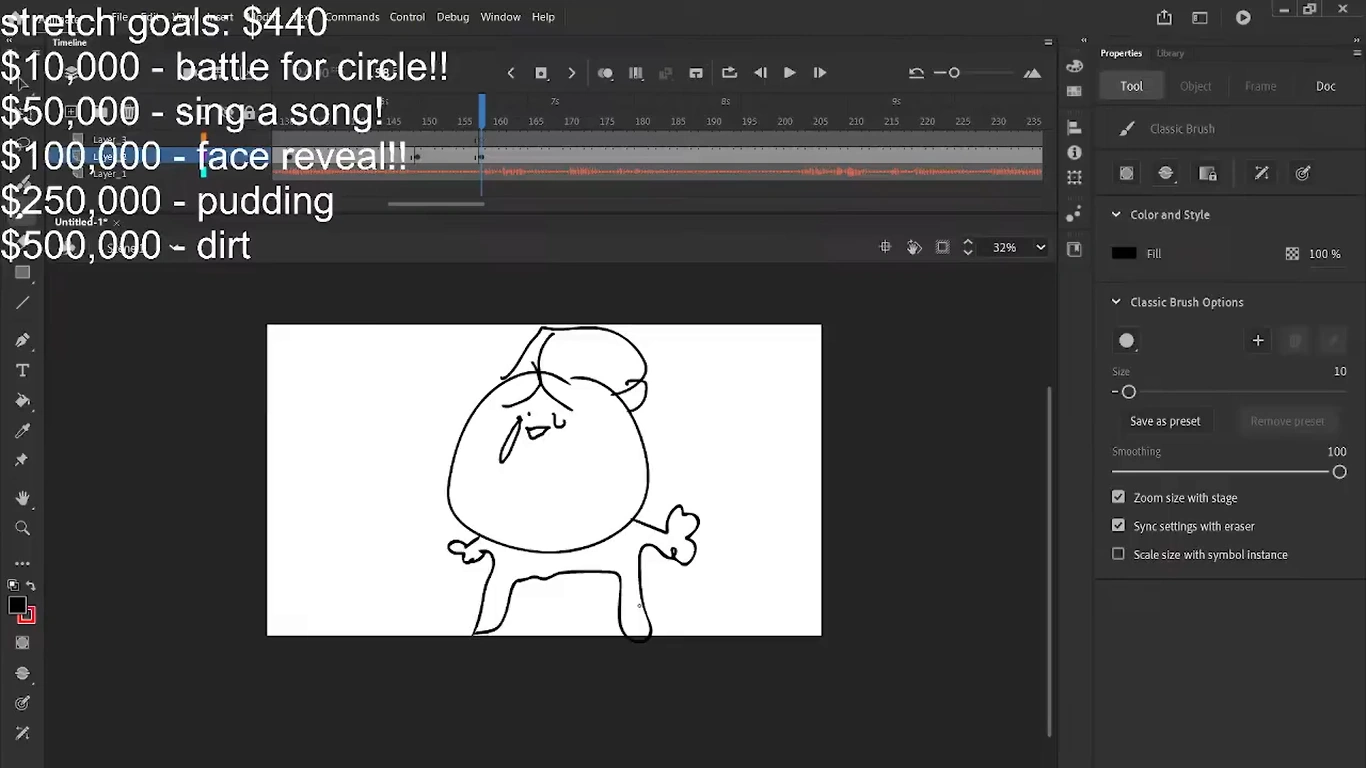Select the Eyedropper tool
The image size is (1366, 768).
click(x=22, y=430)
